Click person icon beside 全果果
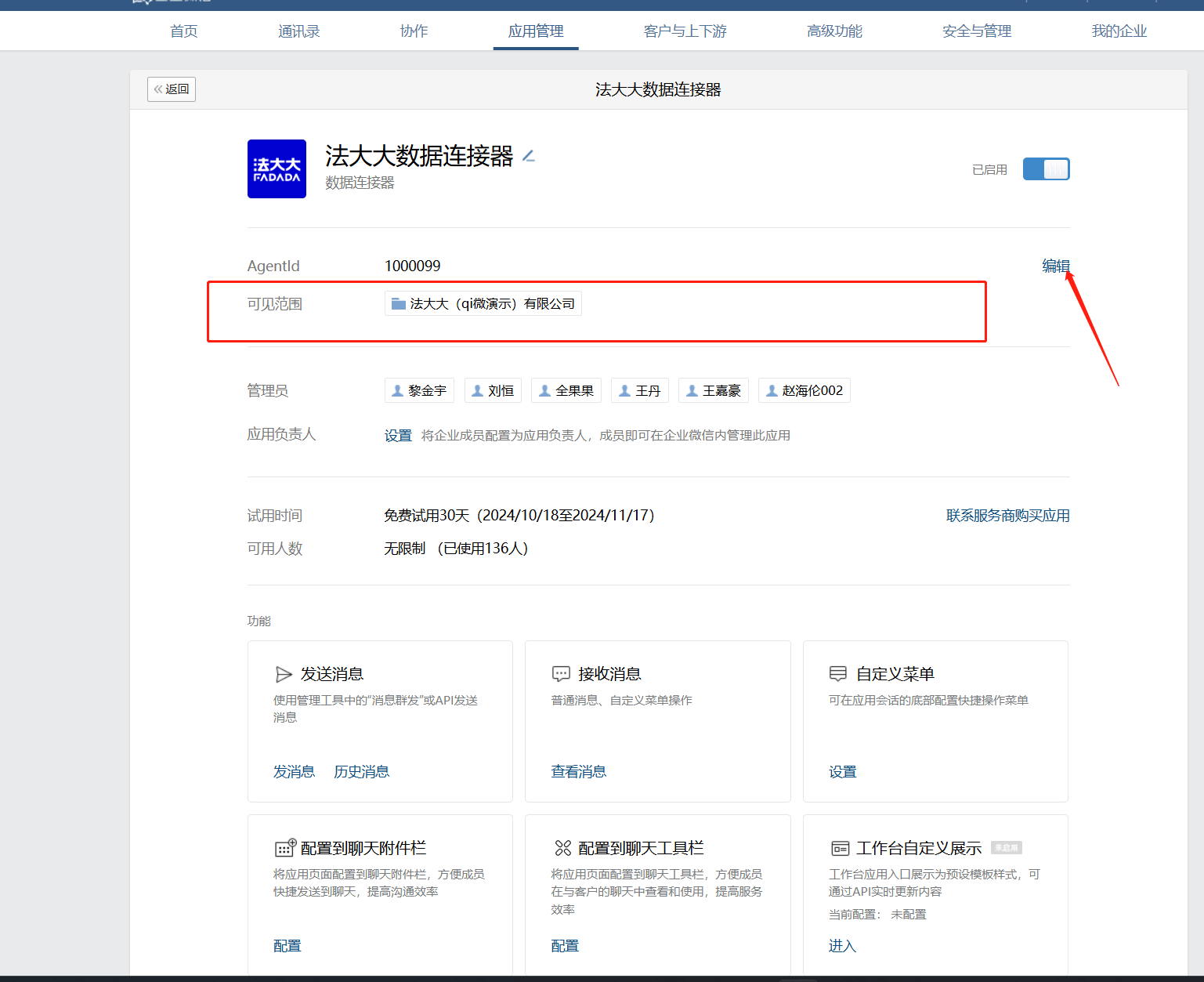The width and height of the screenshot is (1204, 982). click(544, 390)
